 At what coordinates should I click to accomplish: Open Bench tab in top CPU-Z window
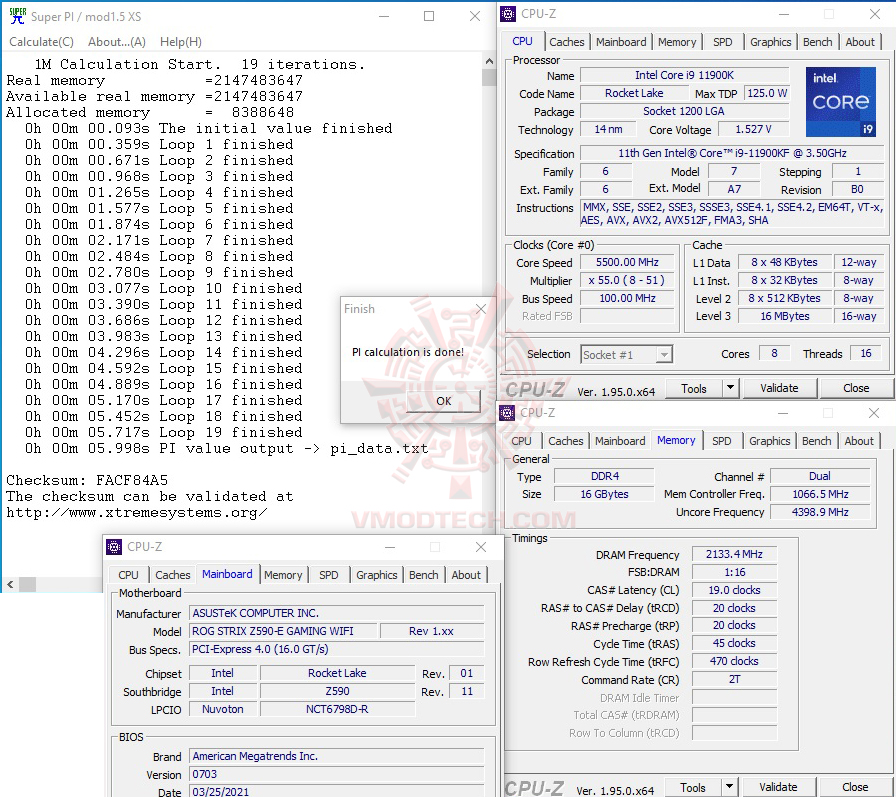point(817,42)
